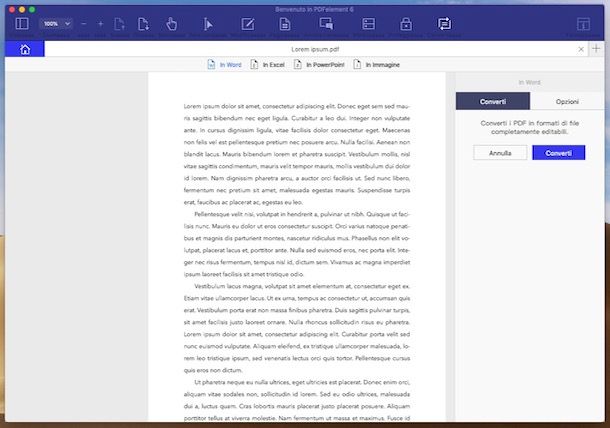Choose In Immagine conversion option
610x428 pixels.
(x=377, y=65)
